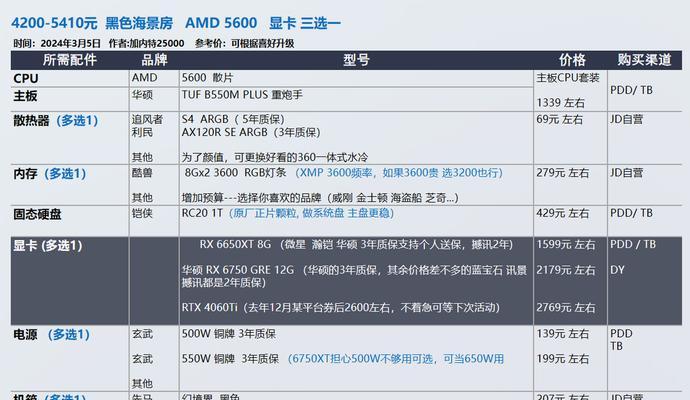Viewport: 690px width, 400px height.
Task: Click PDD/ TB in the 固态硬盘 row
Action: (x=631, y=213)
